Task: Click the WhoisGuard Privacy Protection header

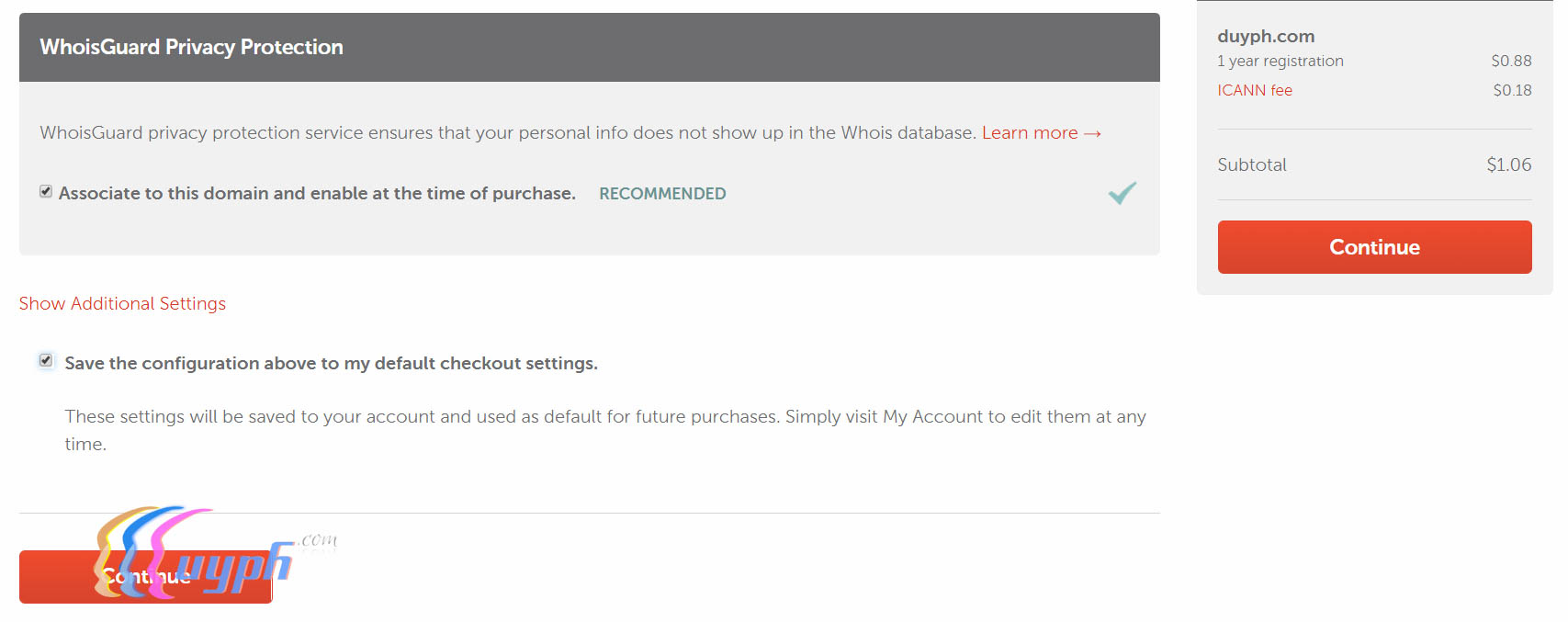Action: point(191,48)
